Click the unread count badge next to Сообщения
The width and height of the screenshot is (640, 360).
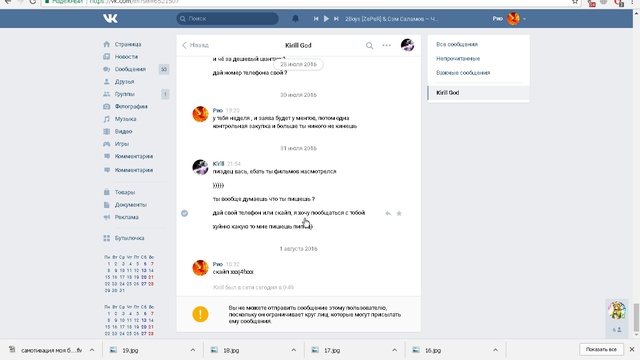[x=164, y=69]
